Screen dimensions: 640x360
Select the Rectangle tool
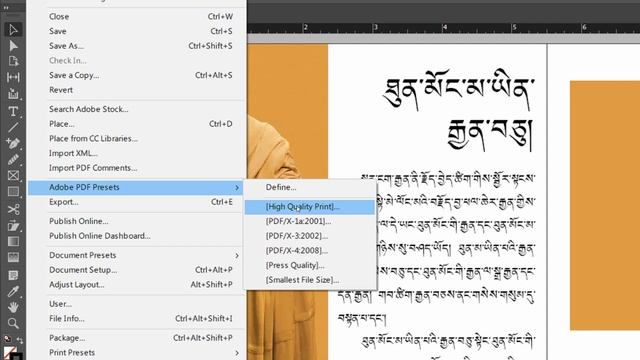pos(13,191)
